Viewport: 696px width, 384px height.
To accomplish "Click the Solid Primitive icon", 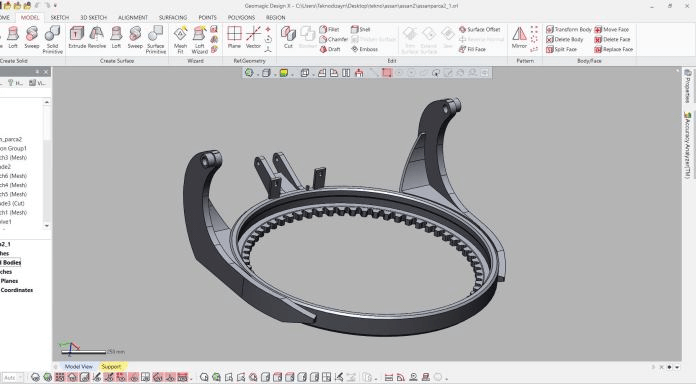I will [x=52, y=40].
